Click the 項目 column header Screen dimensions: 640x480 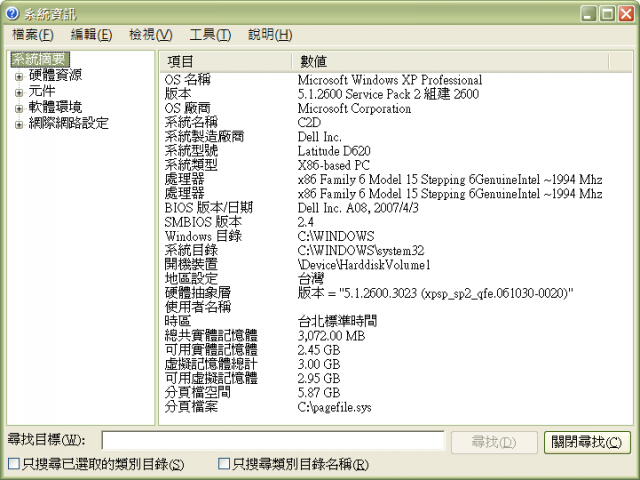click(225, 62)
